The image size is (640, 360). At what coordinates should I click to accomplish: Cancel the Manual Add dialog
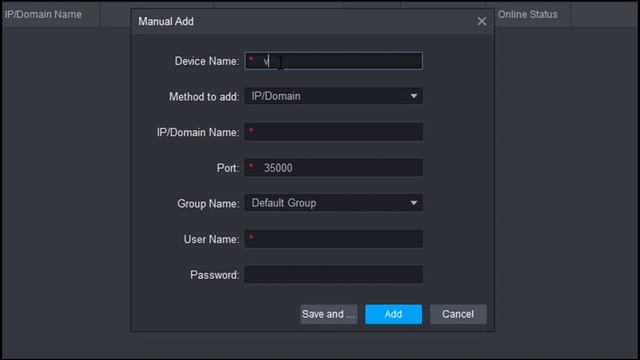(x=458, y=314)
